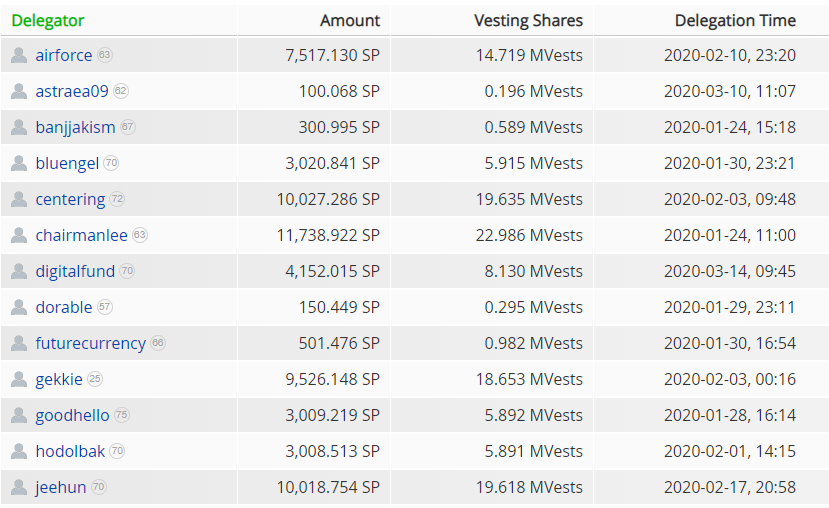This screenshot has width=829, height=508.
Task: Open the chairmanlee delegator link
Action: tap(81, 236)
